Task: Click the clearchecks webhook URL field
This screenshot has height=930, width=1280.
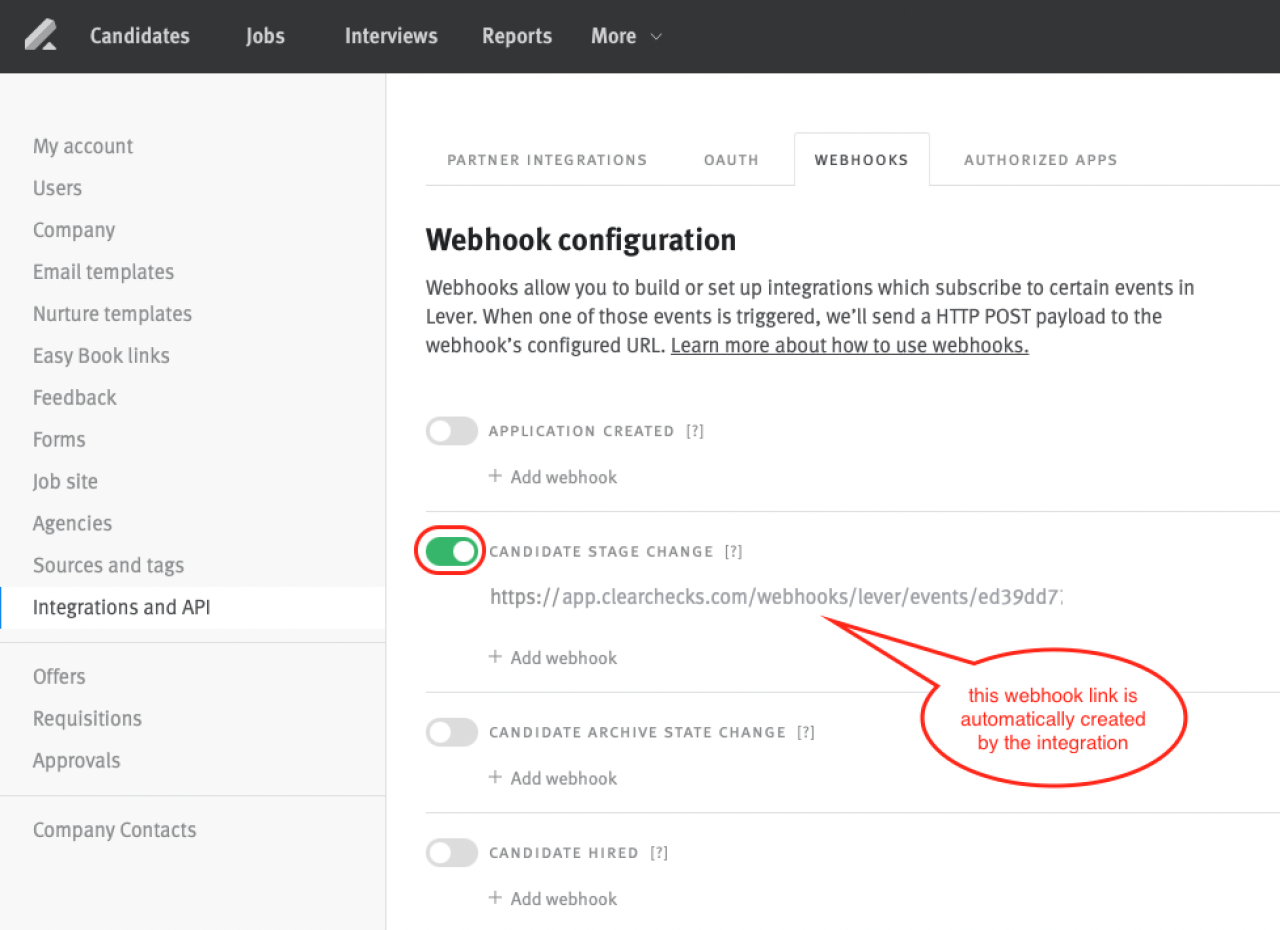Action: [775, 598]
